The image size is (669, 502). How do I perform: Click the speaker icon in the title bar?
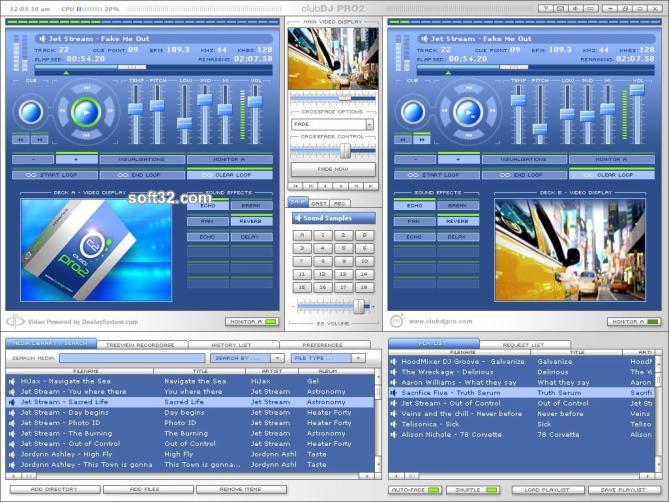576,9
